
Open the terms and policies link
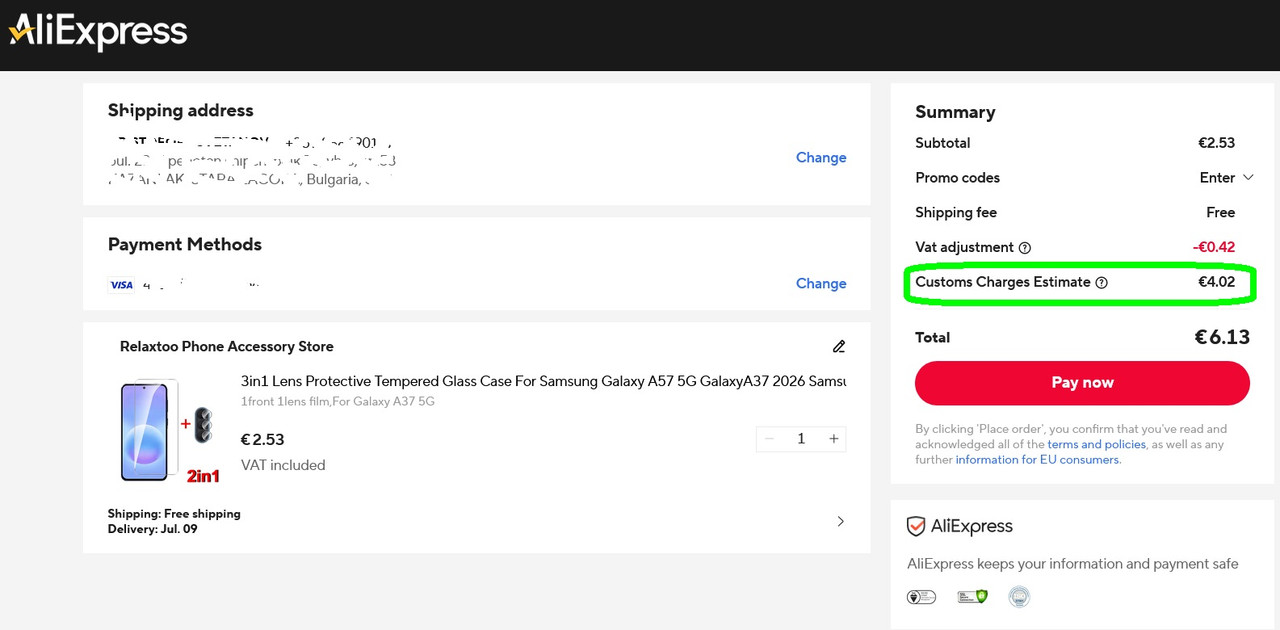(1096, 444)
